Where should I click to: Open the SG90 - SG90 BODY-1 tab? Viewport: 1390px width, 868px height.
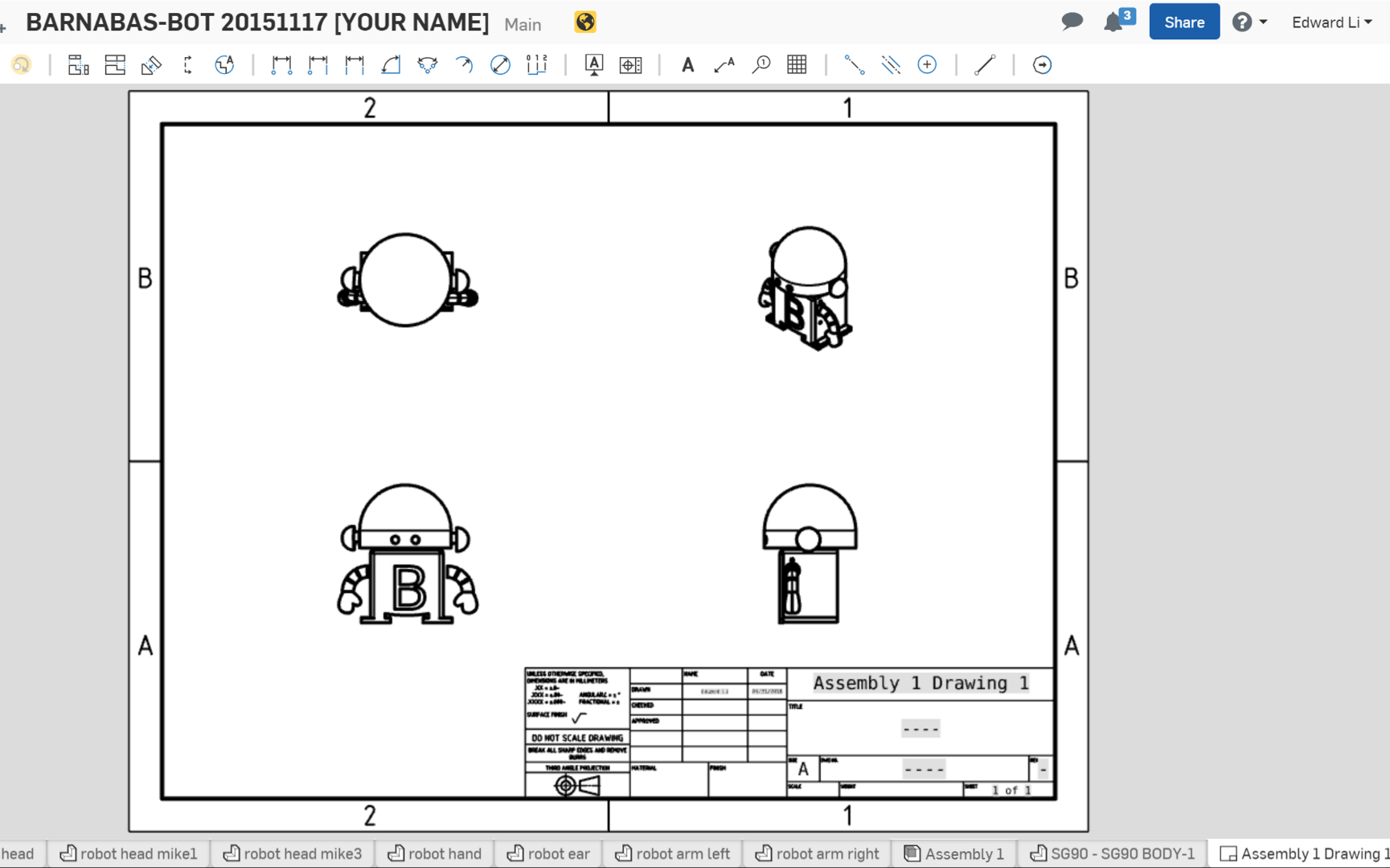(1113, 854)
